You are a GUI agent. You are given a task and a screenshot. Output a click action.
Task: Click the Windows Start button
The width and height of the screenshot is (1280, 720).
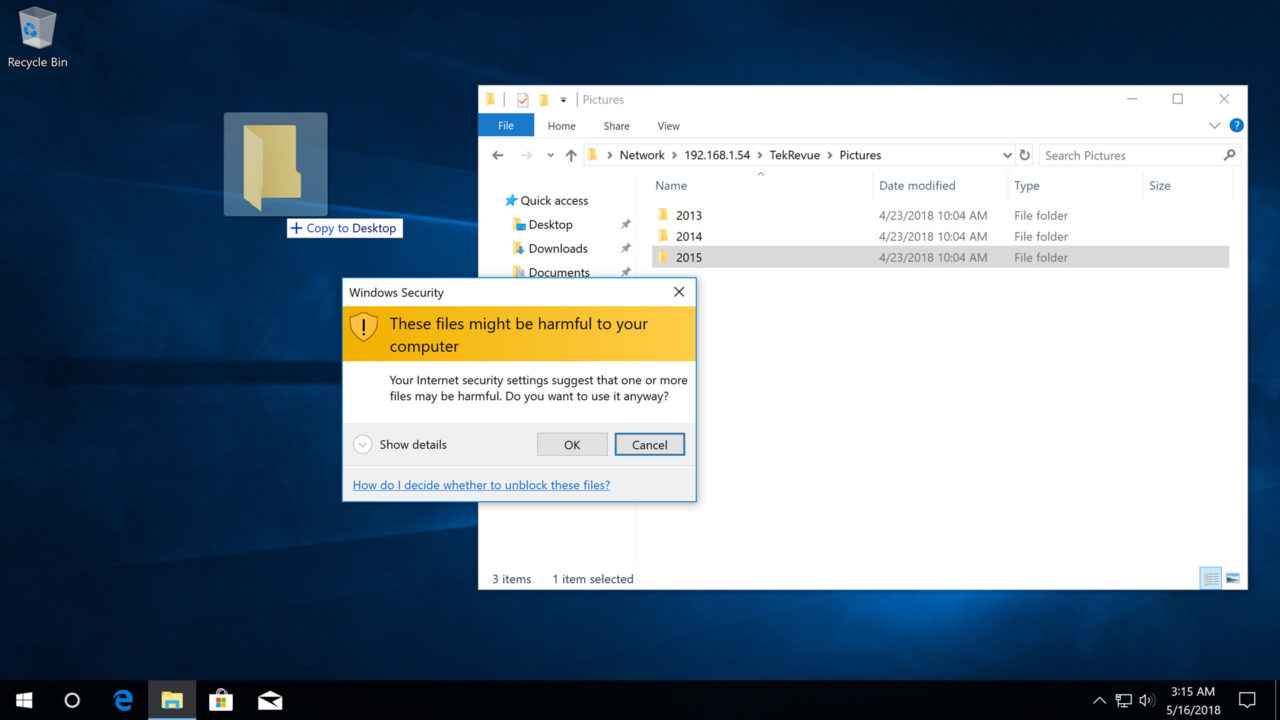coord(24,700)
